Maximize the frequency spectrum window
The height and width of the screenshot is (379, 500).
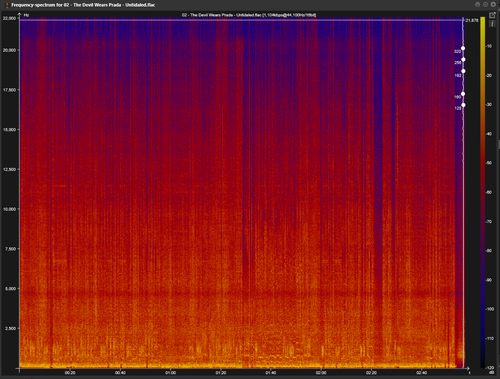pyautogui.click(x=485, y=5)
